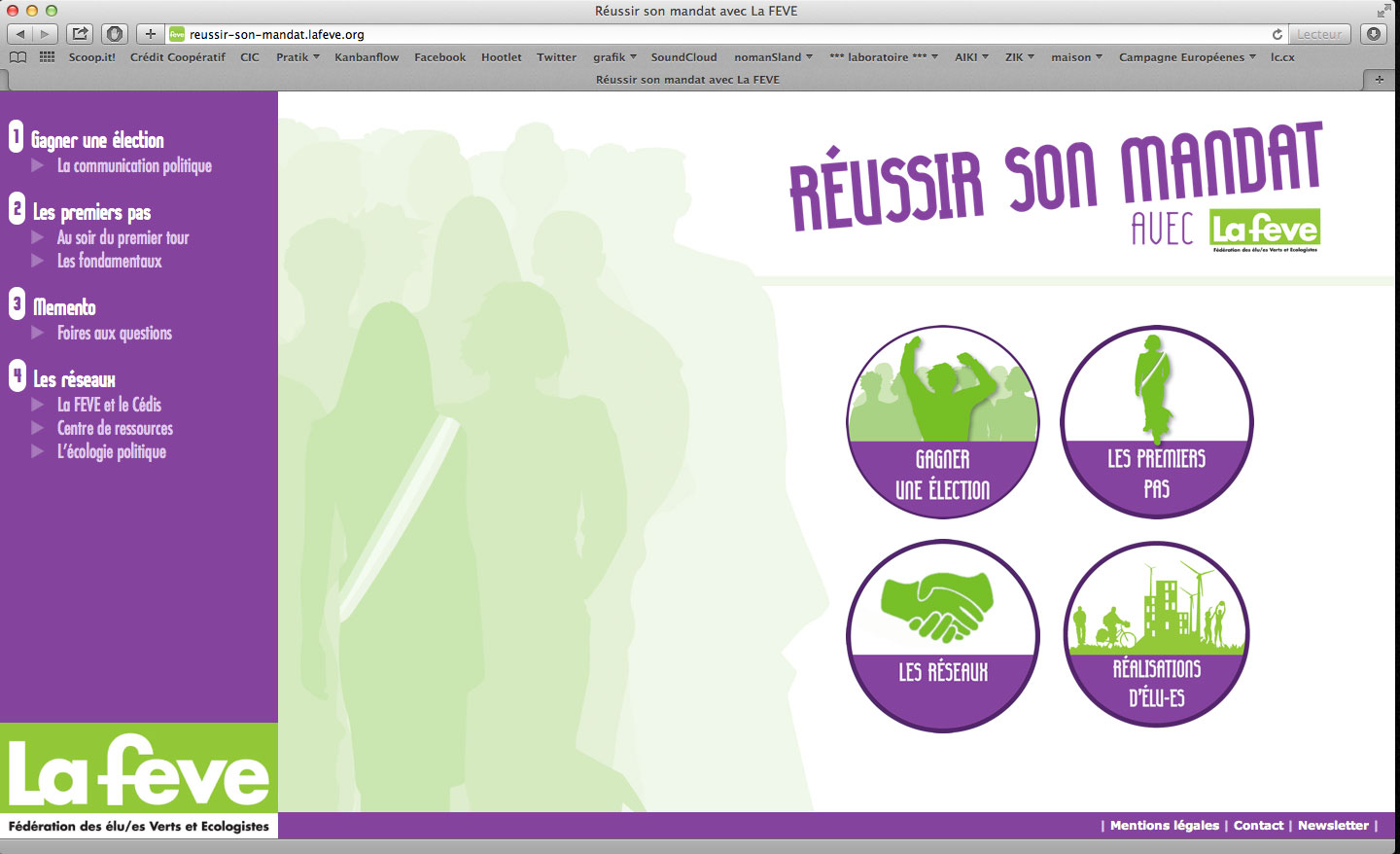Viewport: 1400px width, 854px height.
Task: Open the Hootlet bookmark
Action: [502, 57]
